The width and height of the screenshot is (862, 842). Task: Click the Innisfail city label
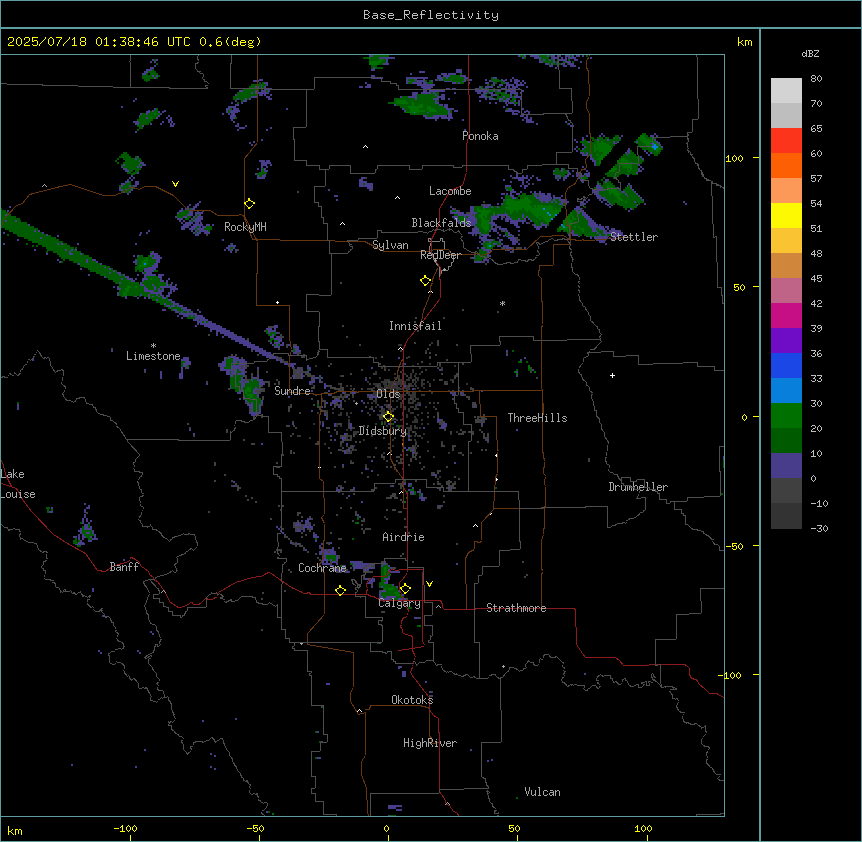pyautogui.click(x=415, y=326)
